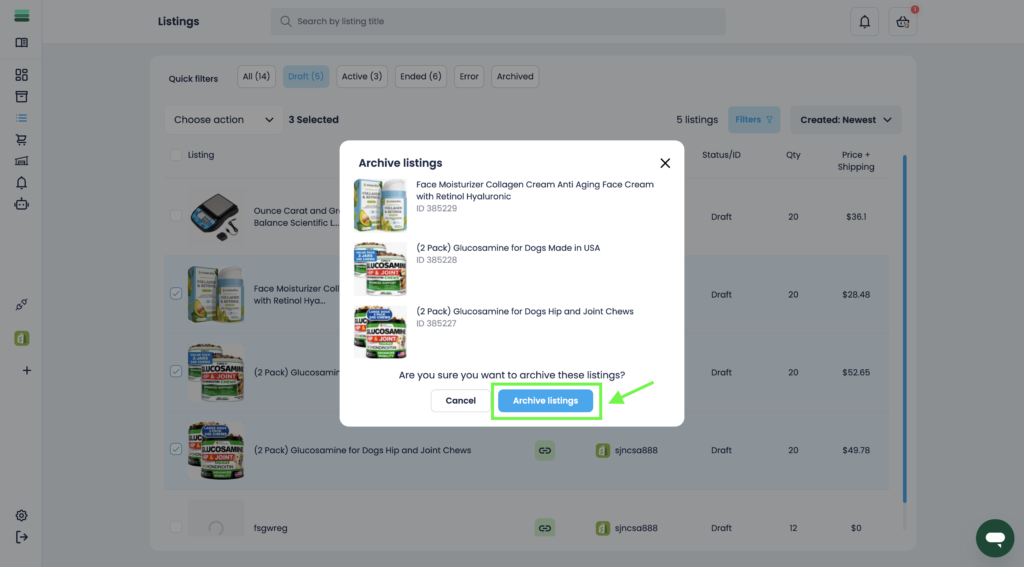1024x567 pixels.
Task: Click the plus icon in sidebar
Action: [x=26, y=370]
